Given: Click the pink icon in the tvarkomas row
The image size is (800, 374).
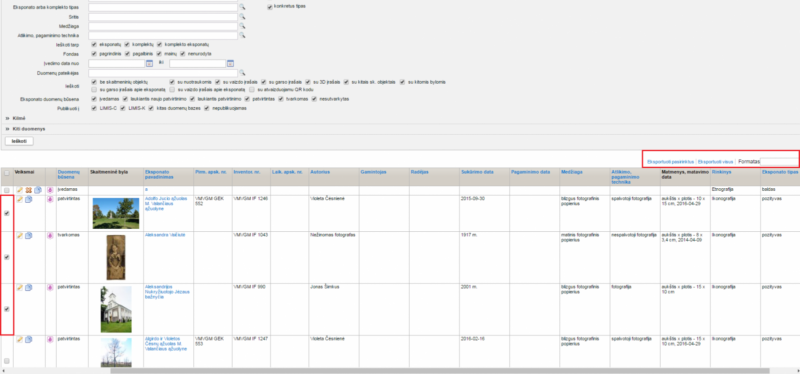Looking at the screenshot, I should pyautogui.click(x=50, y=235).
